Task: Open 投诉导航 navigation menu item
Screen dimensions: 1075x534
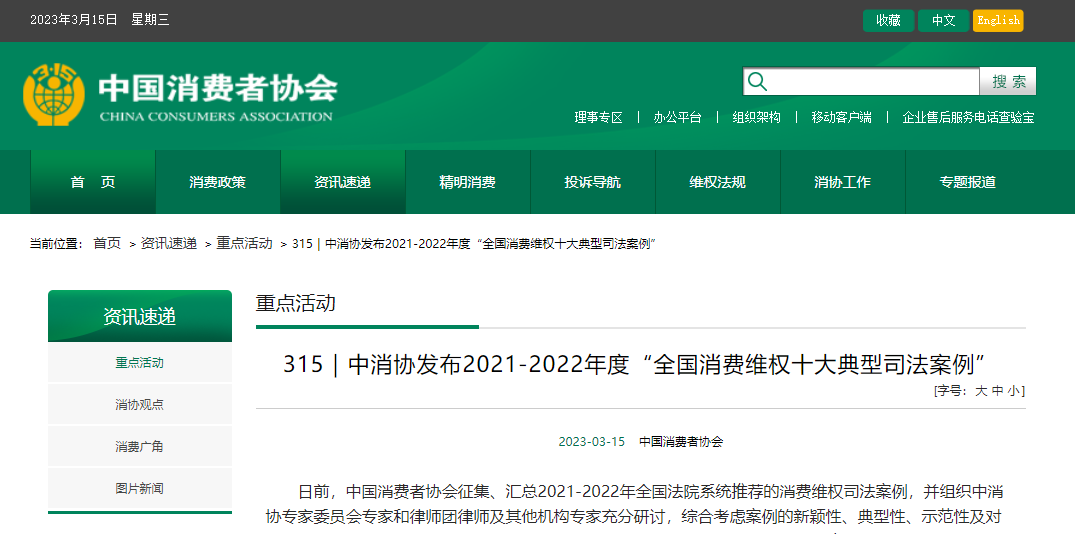Action: [x=592, y=182]
